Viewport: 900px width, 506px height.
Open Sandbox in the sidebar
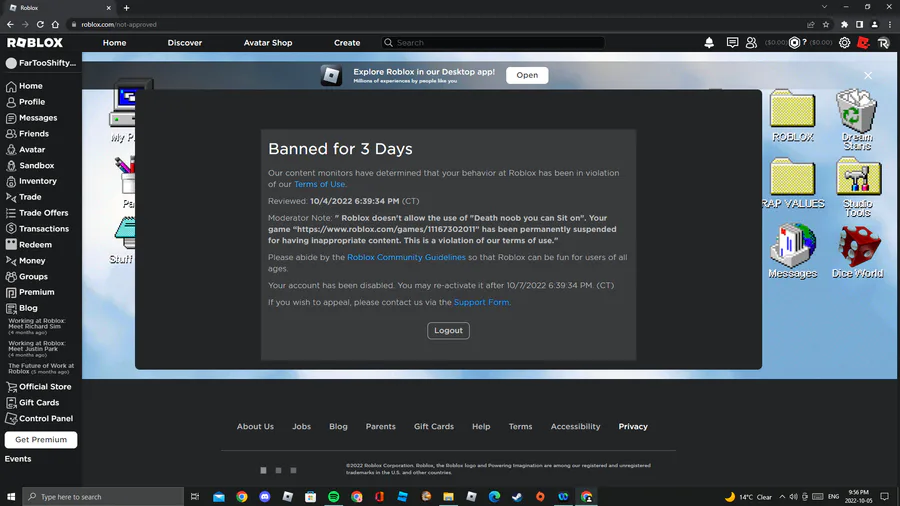coord(30,165)
